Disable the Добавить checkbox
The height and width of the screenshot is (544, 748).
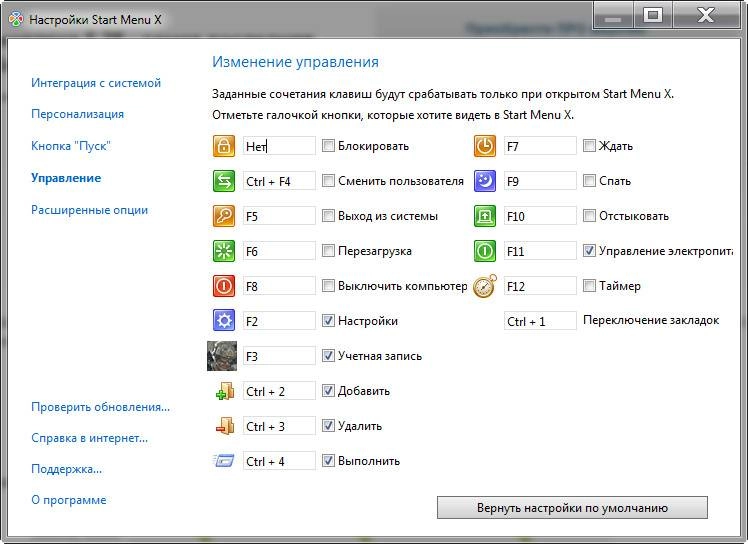[x=328, y=391]
